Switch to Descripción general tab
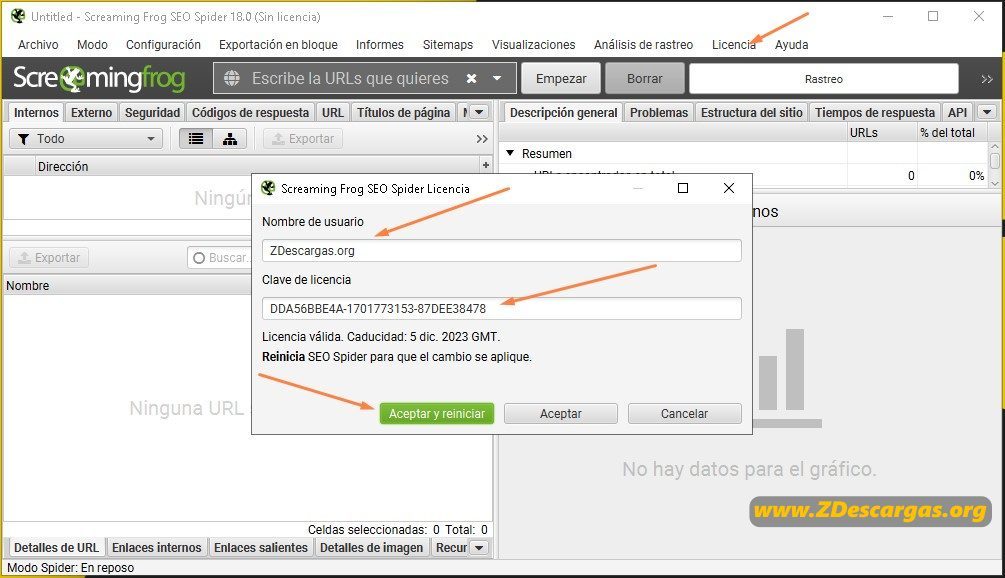Screen dimensions: 1005x578 tap(563, 113)
